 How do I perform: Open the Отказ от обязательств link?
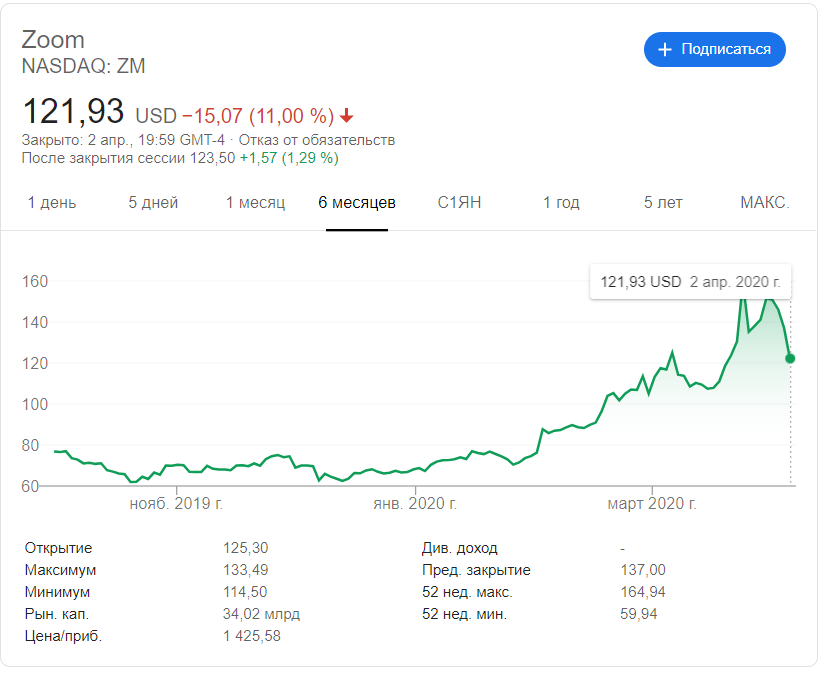pos(316,140)
